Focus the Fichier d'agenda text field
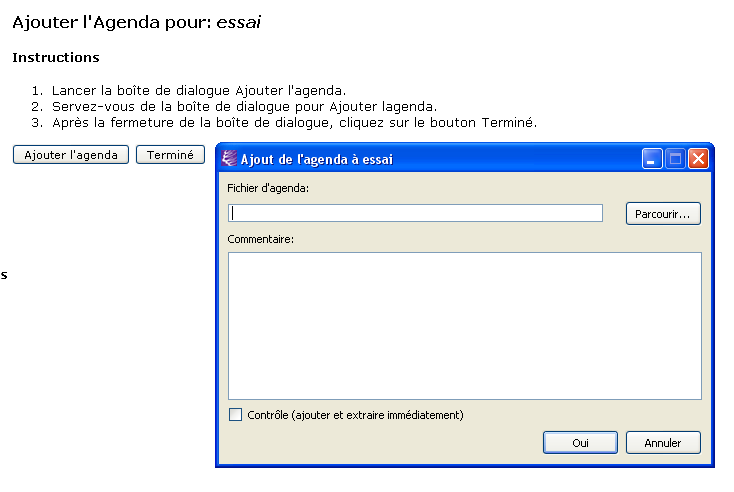 (x=416, y=213)
